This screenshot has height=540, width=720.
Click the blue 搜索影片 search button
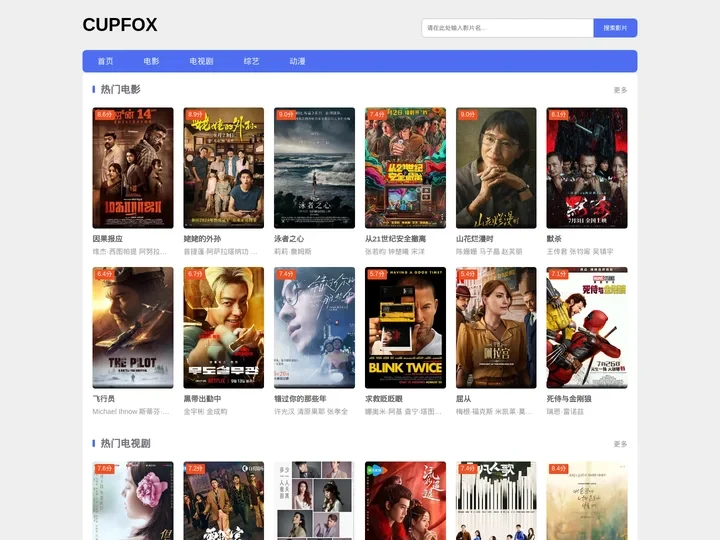(x=615, y=28)
